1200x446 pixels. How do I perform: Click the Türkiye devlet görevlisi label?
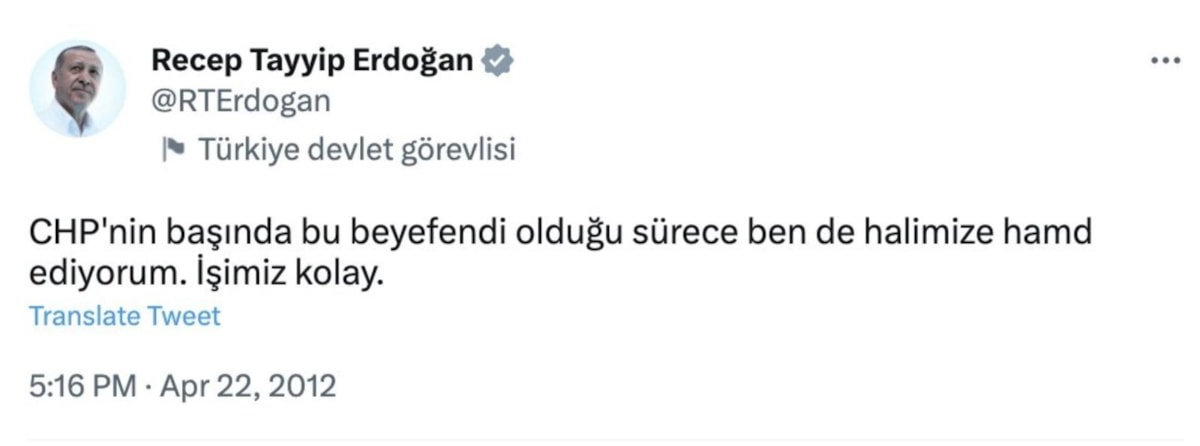[356, 150]
